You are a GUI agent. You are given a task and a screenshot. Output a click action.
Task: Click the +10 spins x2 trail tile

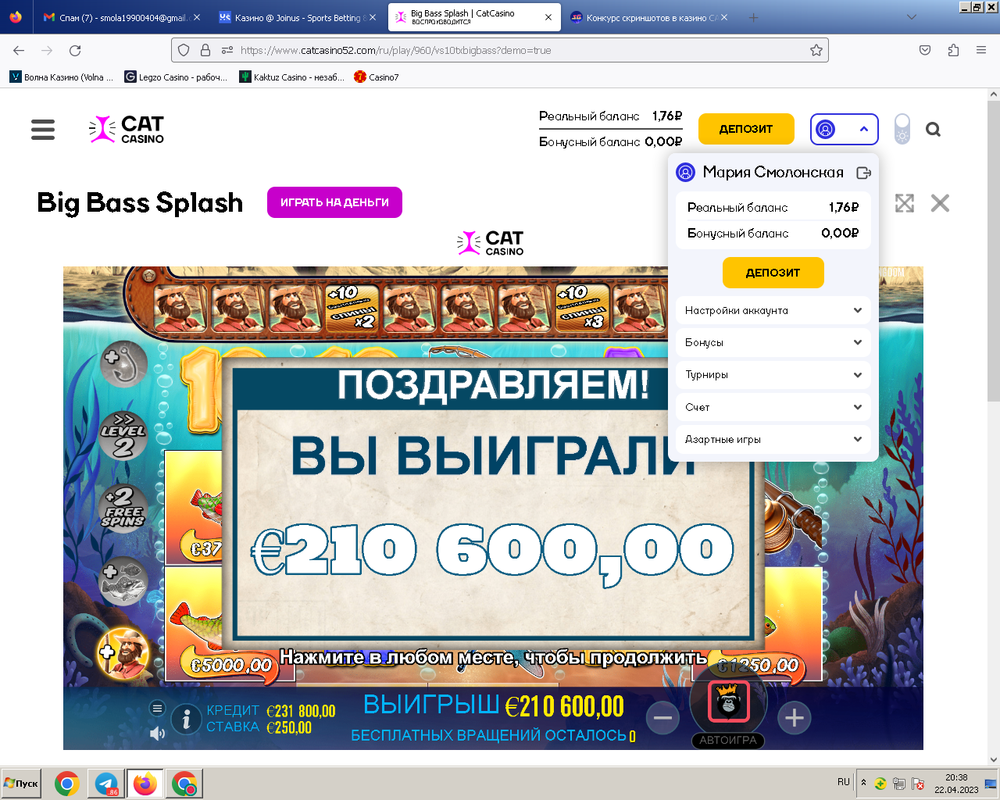(x=352, y=309)
